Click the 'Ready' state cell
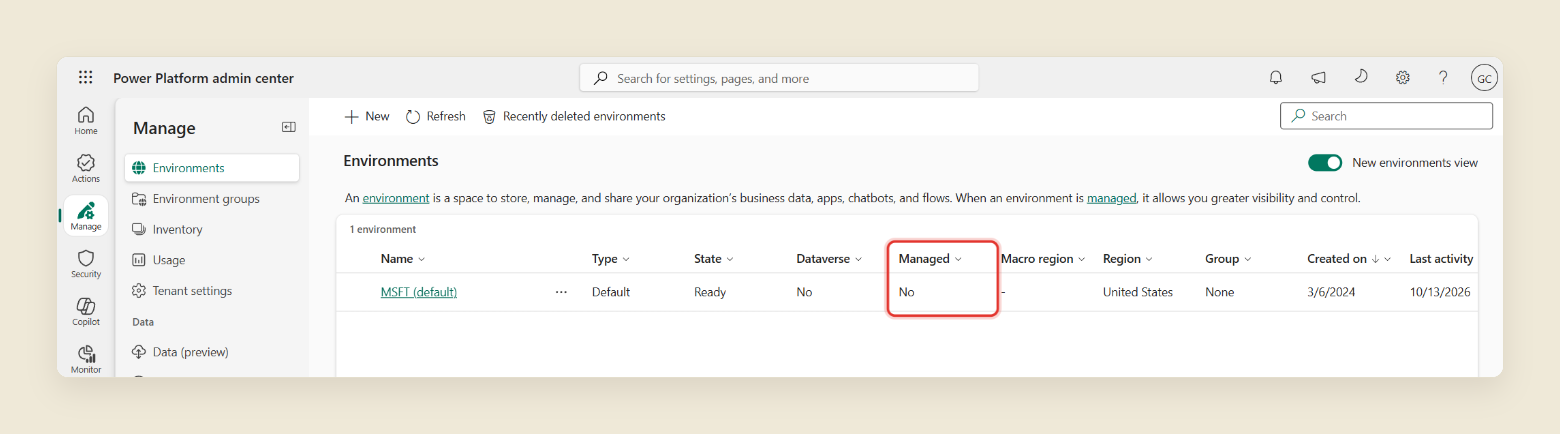 pos(710,292)
